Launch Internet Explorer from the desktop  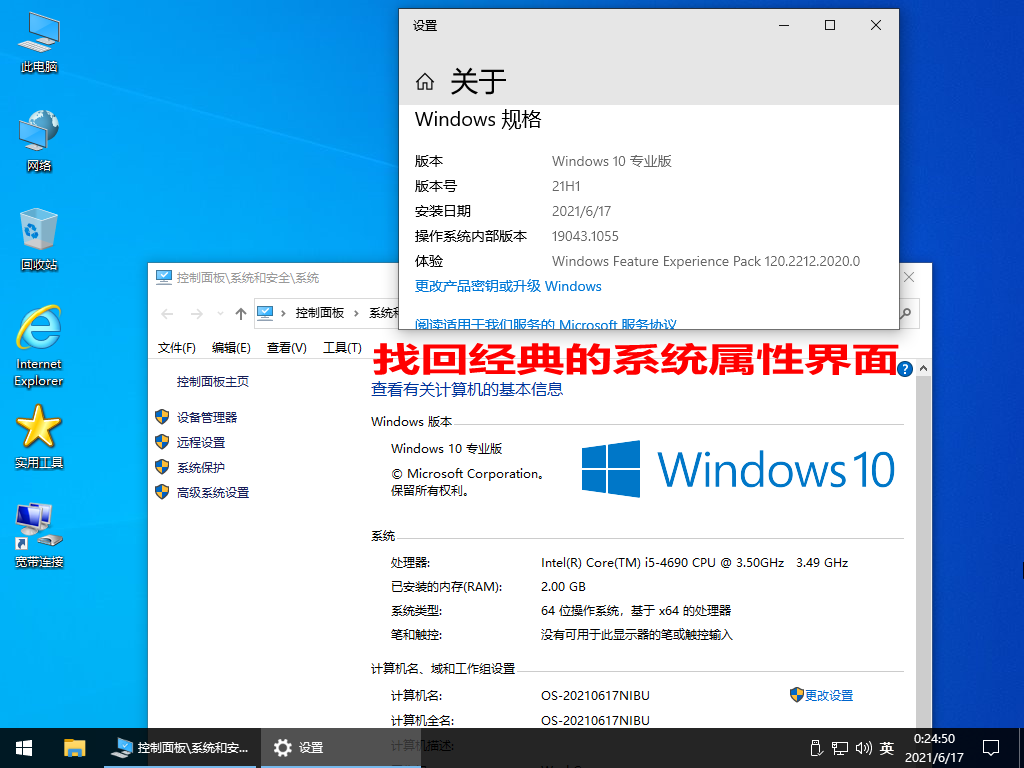pos(37,330)
